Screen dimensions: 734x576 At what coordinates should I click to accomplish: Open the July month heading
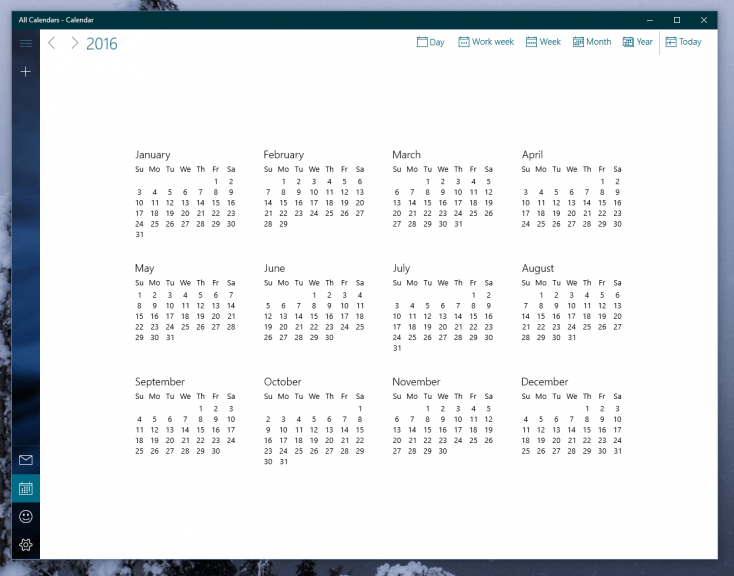[x=401, y=268]
